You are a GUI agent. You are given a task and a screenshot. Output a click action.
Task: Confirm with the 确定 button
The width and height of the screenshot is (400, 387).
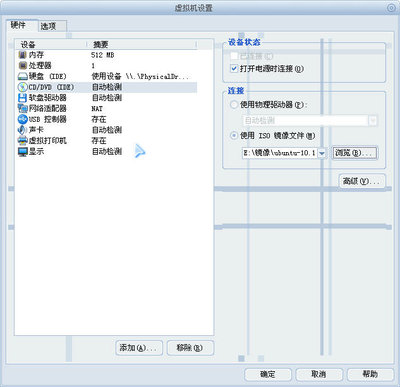[x=268, y=374]
